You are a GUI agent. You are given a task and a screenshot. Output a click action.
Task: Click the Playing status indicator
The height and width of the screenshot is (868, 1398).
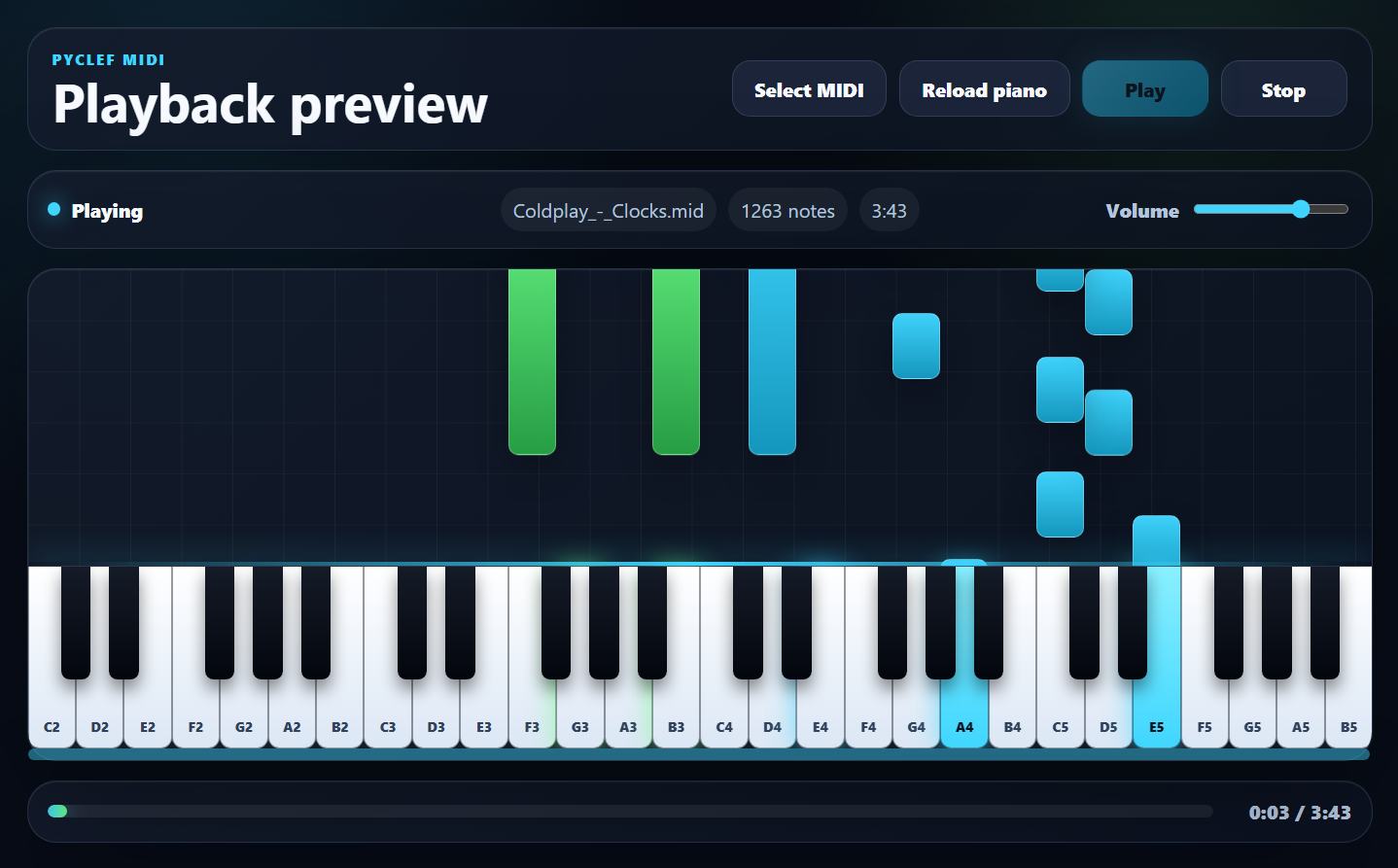95,211
